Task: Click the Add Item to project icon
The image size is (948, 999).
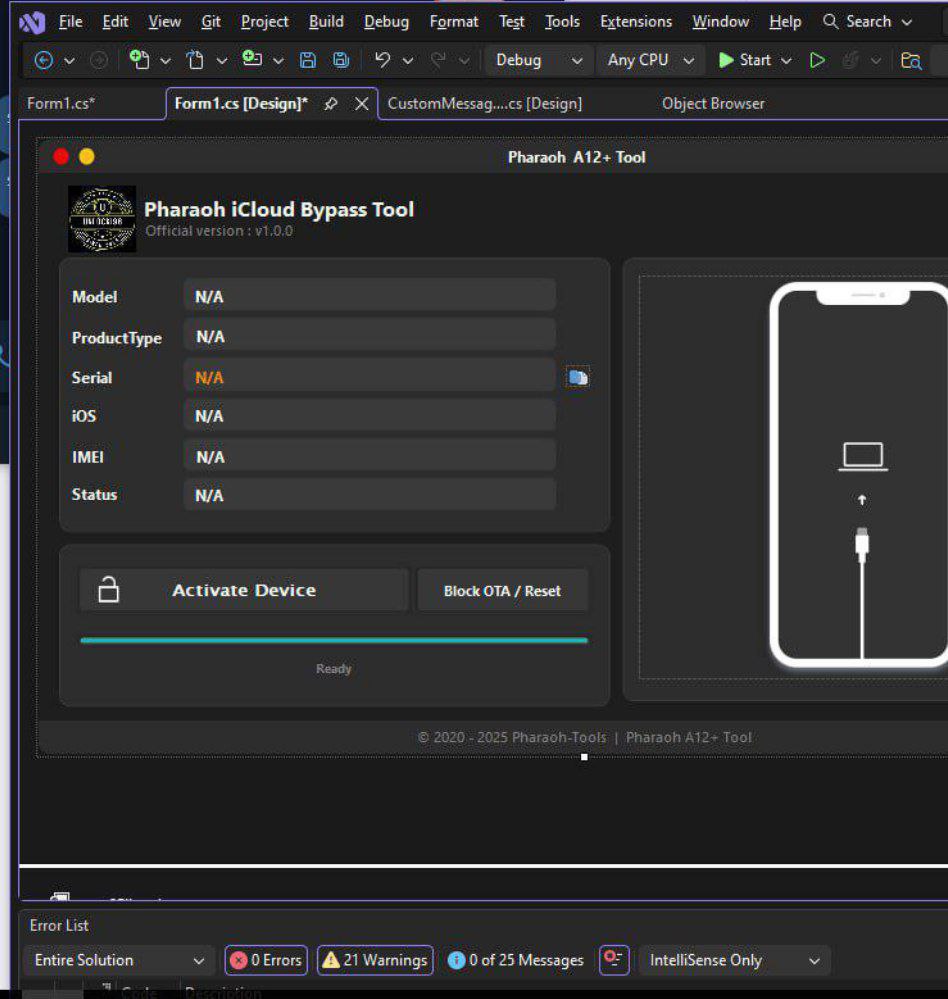Action: click(x=252, y=59)
